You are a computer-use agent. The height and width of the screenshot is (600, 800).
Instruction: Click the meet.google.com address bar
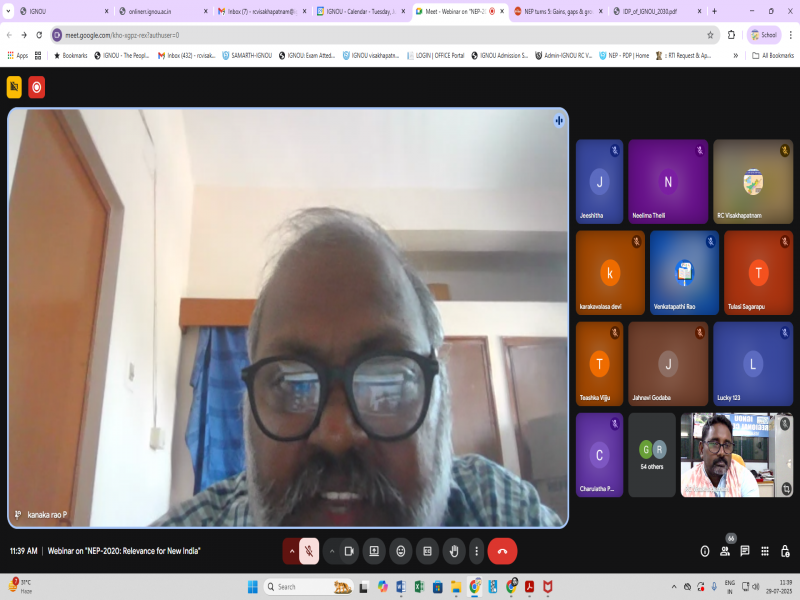[378, 35]
